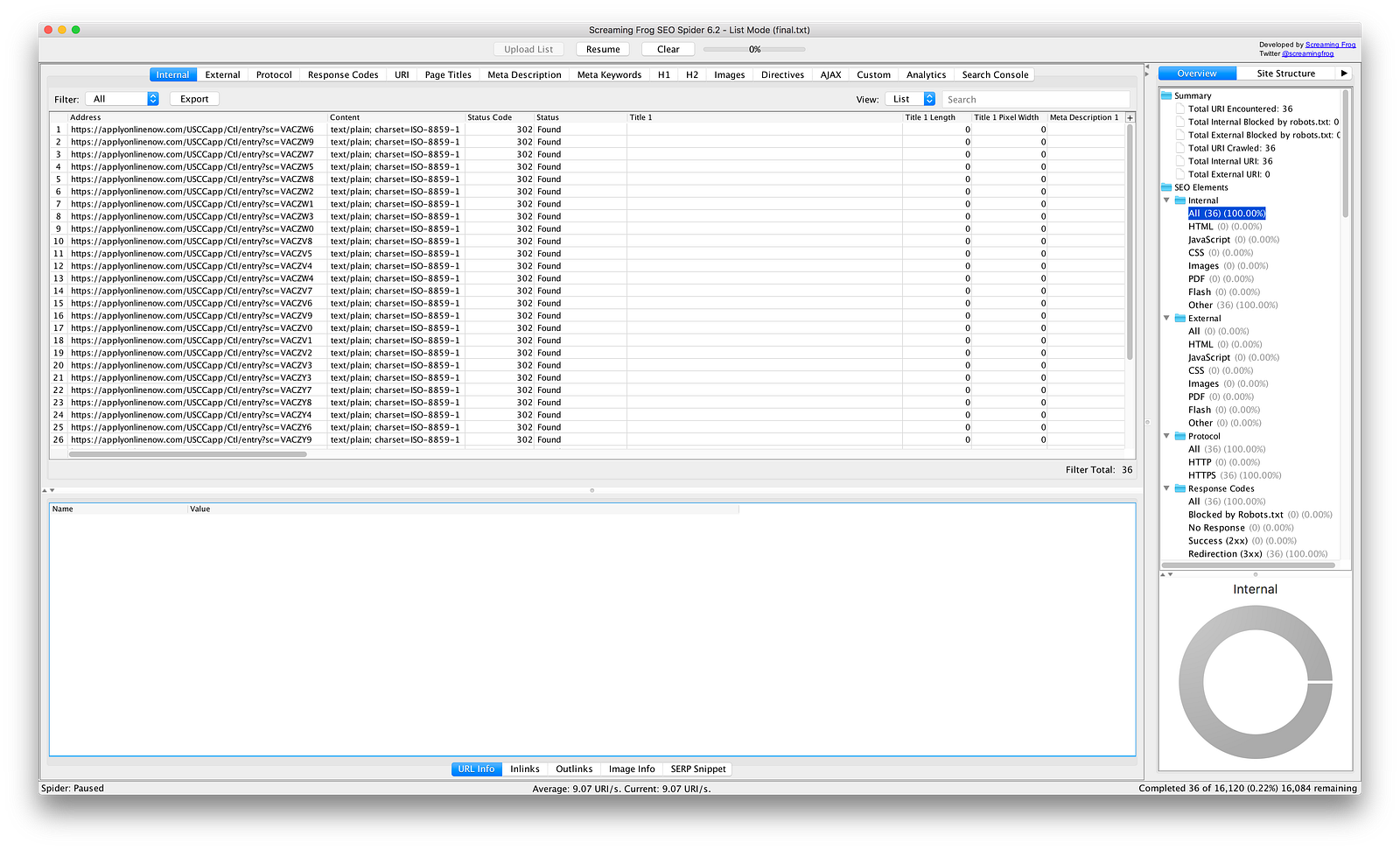Select the H2 tab

(x=692, y=74)
